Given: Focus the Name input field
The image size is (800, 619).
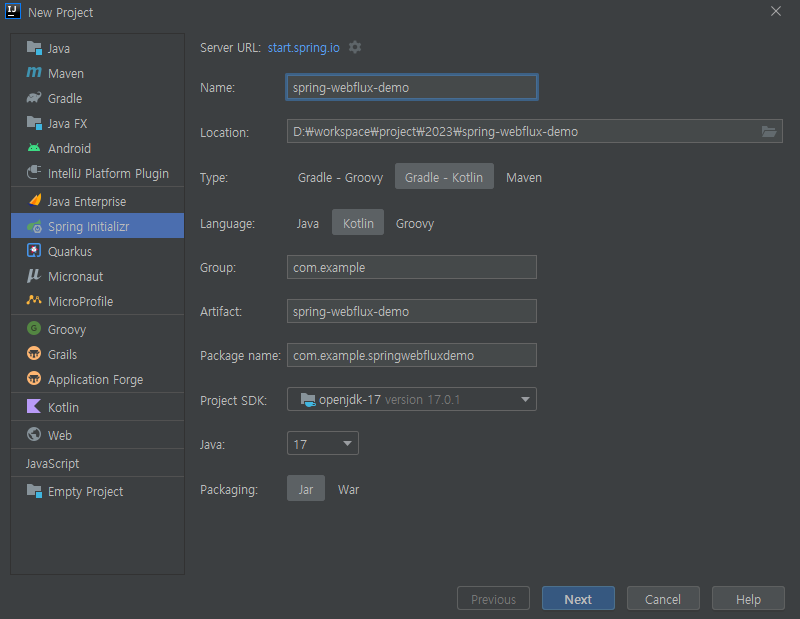Looking at the screenshot, I should (412, 87).
